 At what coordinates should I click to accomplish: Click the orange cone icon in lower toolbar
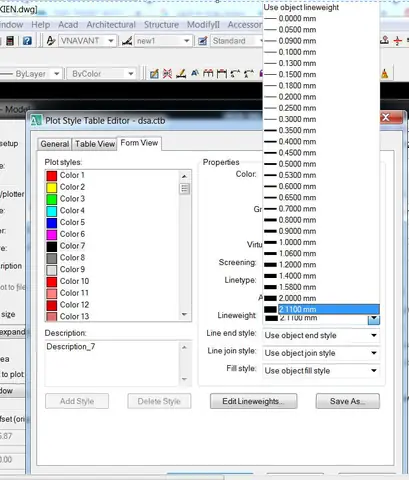pos(385,74)
